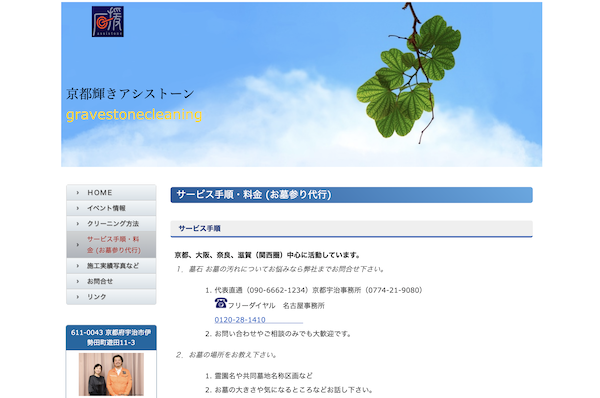This screenshot has width=600, height=398.
Task: Click the telephone icon beside フリーダイヤル
Action: point(221,303)
